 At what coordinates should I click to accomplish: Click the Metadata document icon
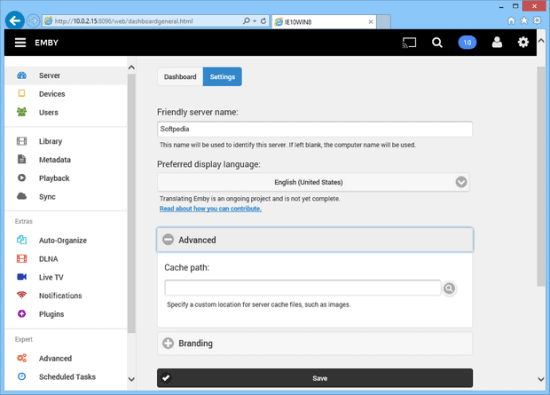[22, 159]
